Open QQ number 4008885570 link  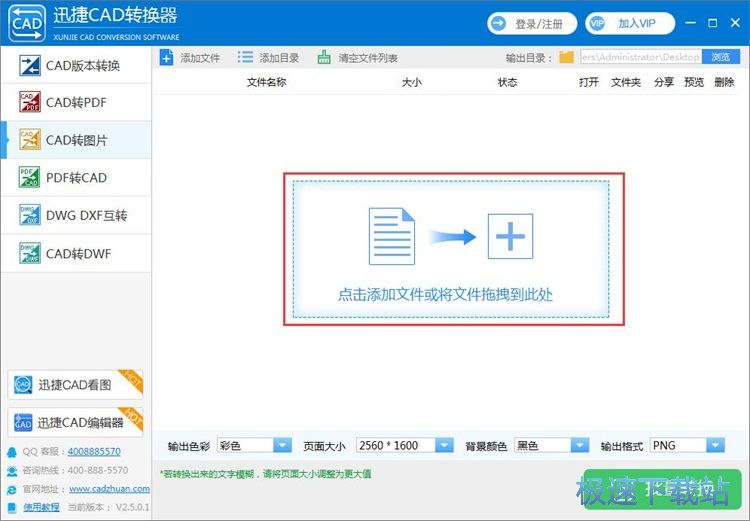click(x=94, y=452)
